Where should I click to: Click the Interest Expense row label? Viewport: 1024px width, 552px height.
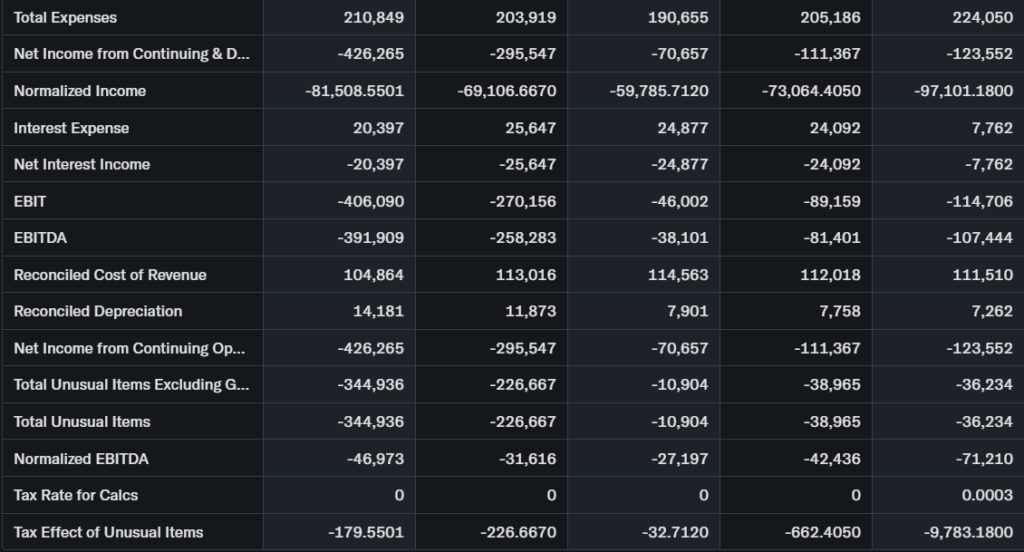(x=71, y=128)
